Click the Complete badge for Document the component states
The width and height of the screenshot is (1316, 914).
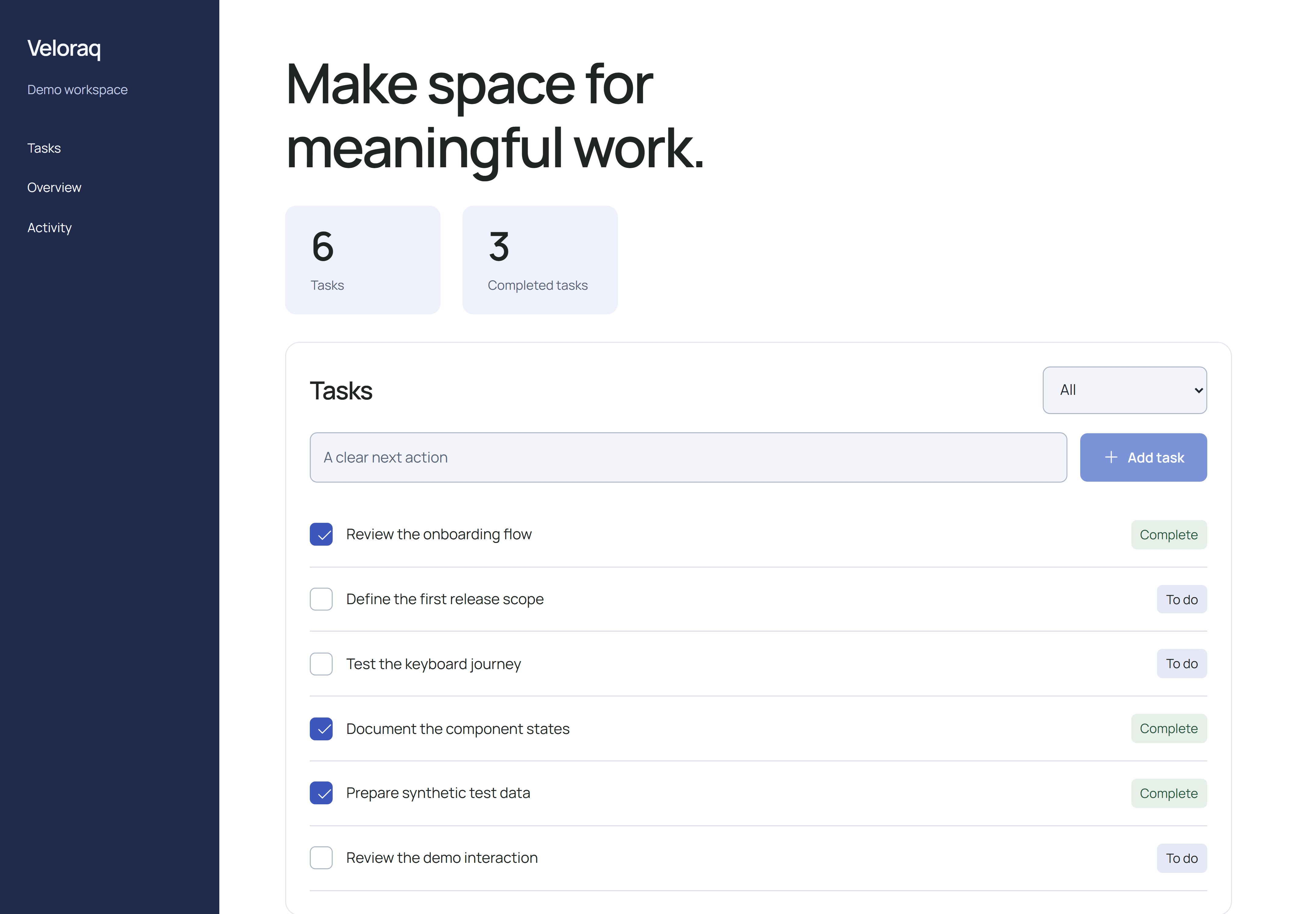(x=1168, y=728)
